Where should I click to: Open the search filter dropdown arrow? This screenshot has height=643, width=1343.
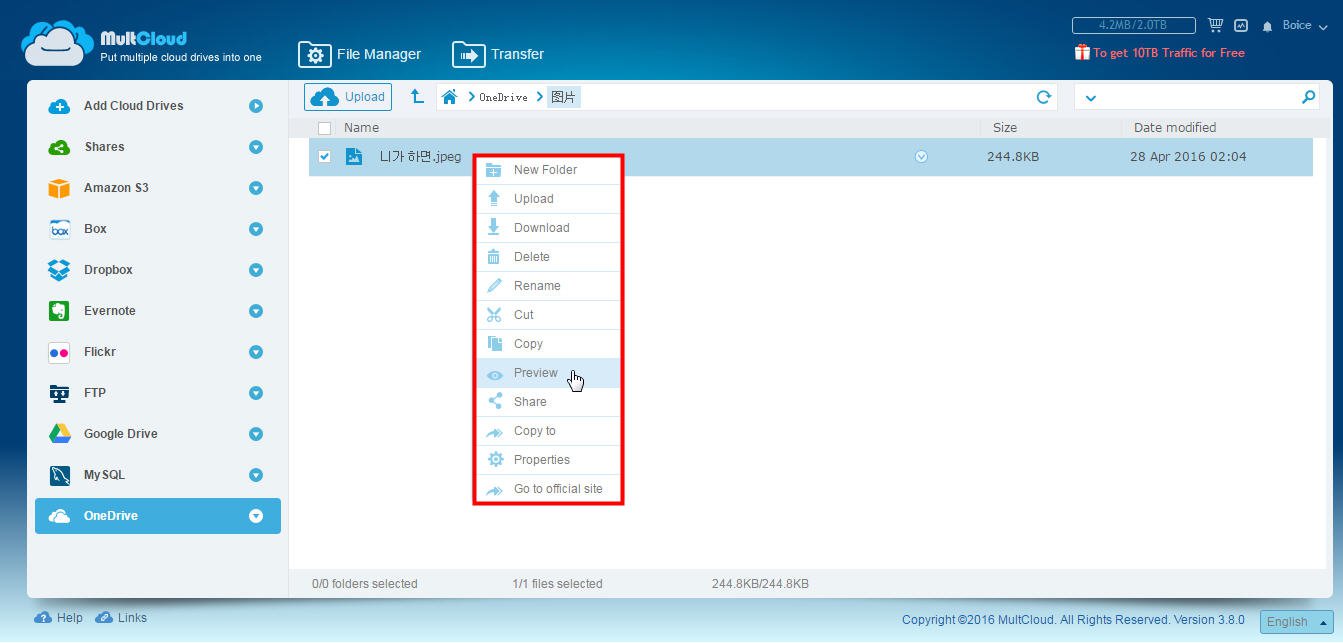pos(1091,98)
